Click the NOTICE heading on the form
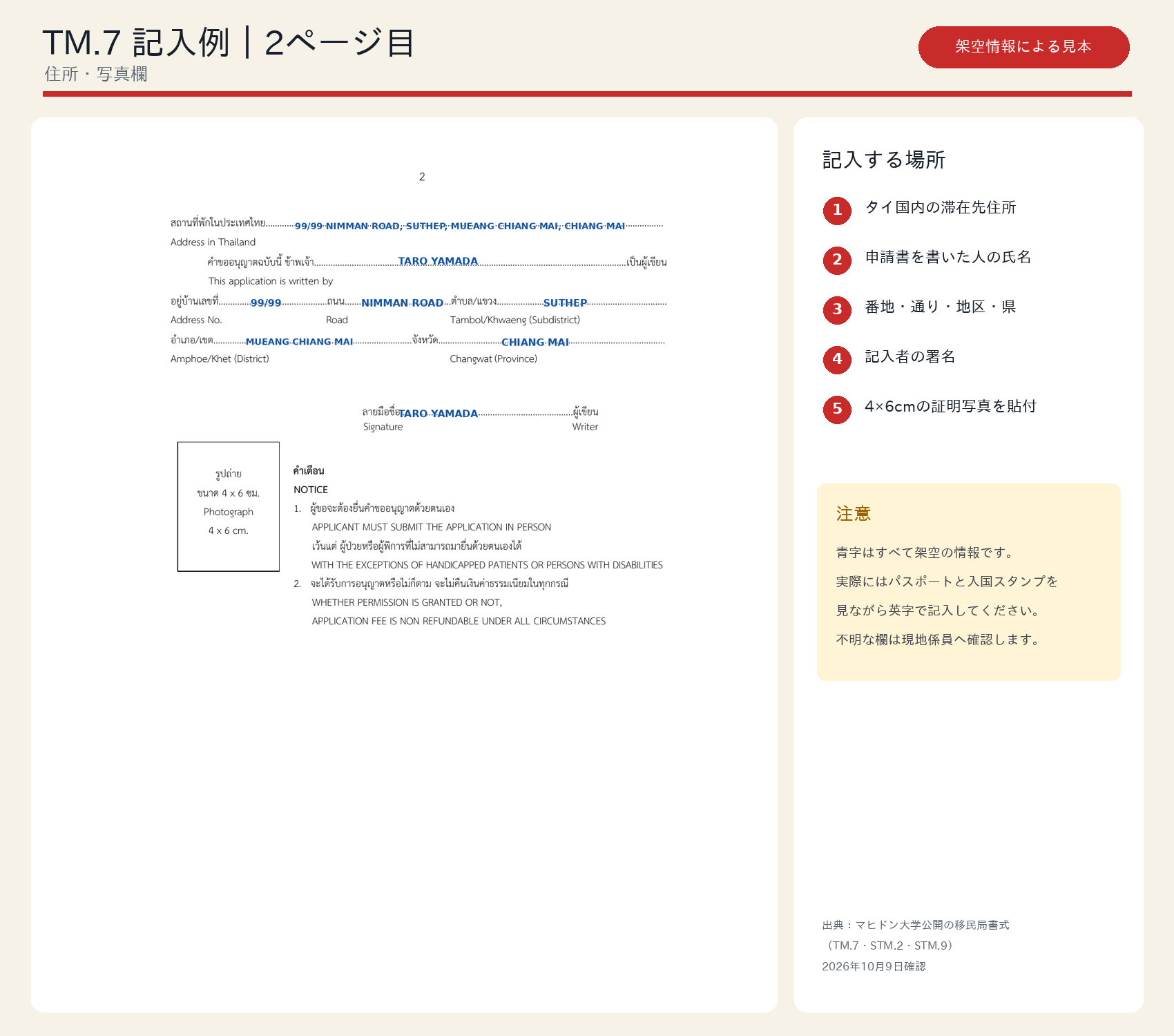1174x1036 pixels. [311, 490]
